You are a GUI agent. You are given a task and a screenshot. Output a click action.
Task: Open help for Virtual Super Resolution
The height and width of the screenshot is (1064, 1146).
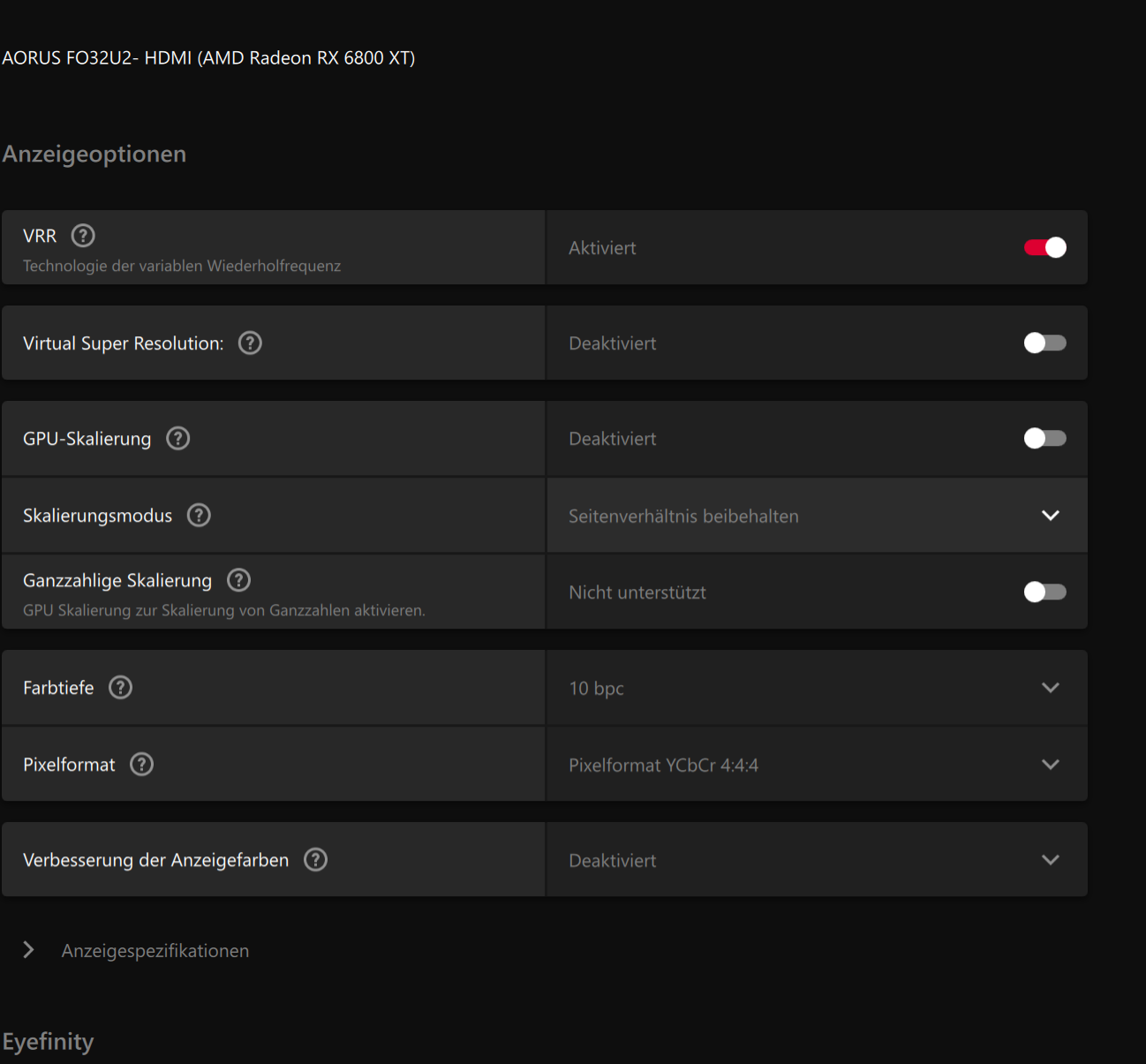[x=251, y=343]
